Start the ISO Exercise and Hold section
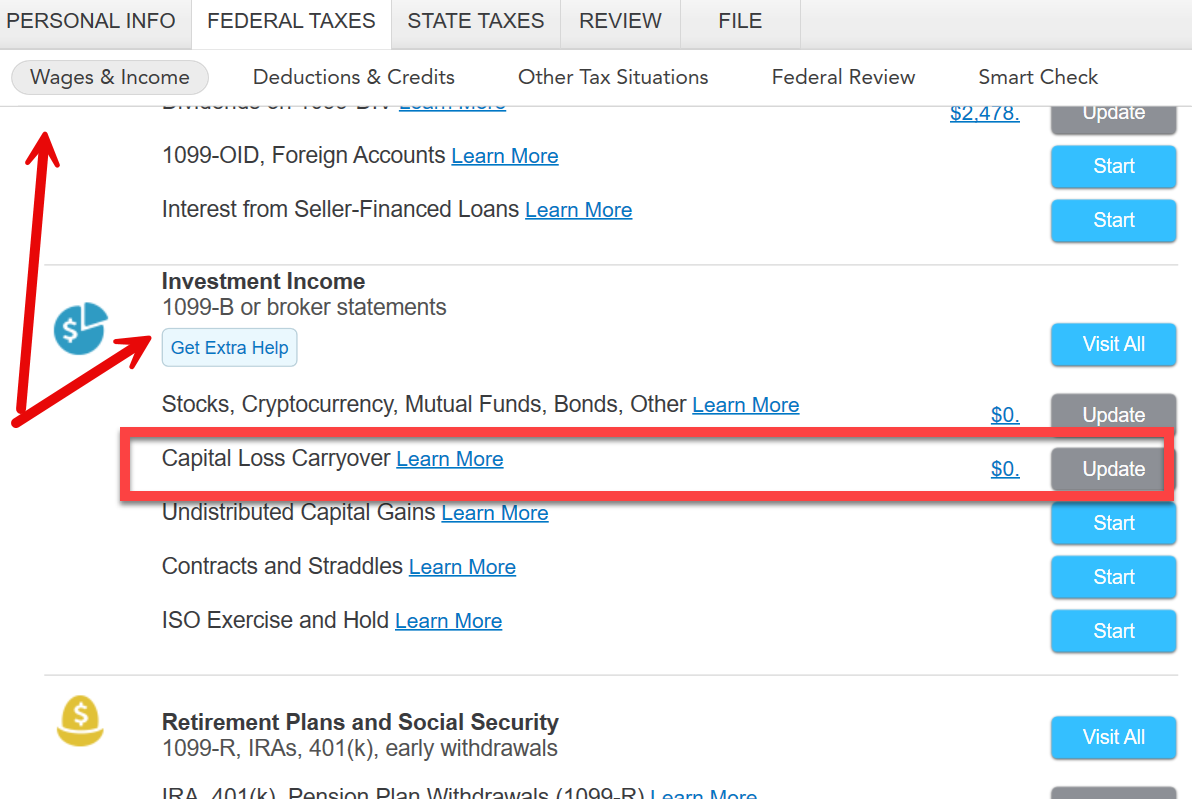Screen dimensions: 1192x799 point(1113,631)
